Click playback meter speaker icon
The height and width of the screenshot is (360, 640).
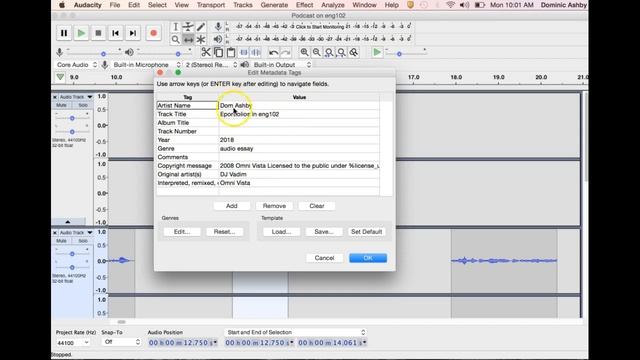[218, 40]
